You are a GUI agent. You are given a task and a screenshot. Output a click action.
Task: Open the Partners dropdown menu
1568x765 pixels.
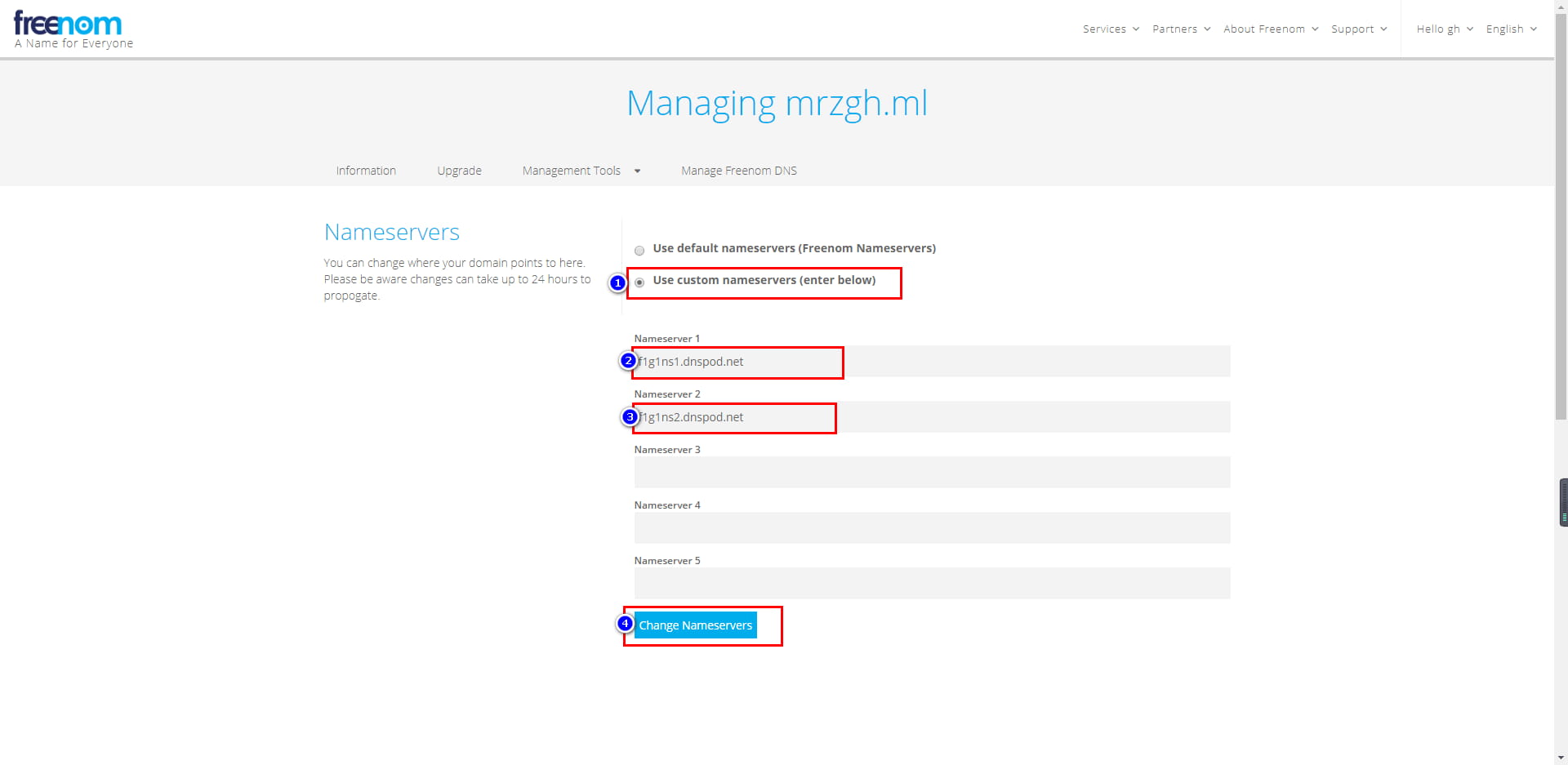(1181, 29)
